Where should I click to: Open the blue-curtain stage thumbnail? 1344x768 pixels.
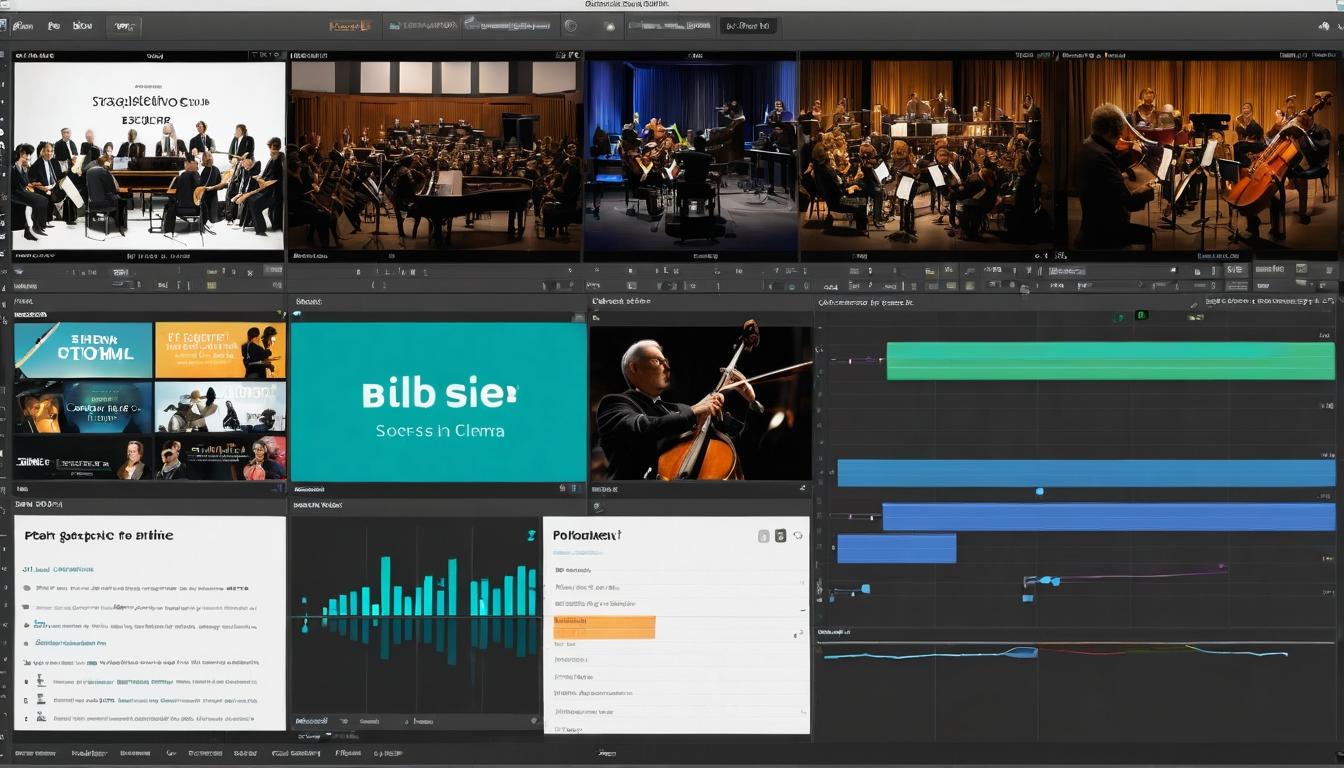click(691, 156)
